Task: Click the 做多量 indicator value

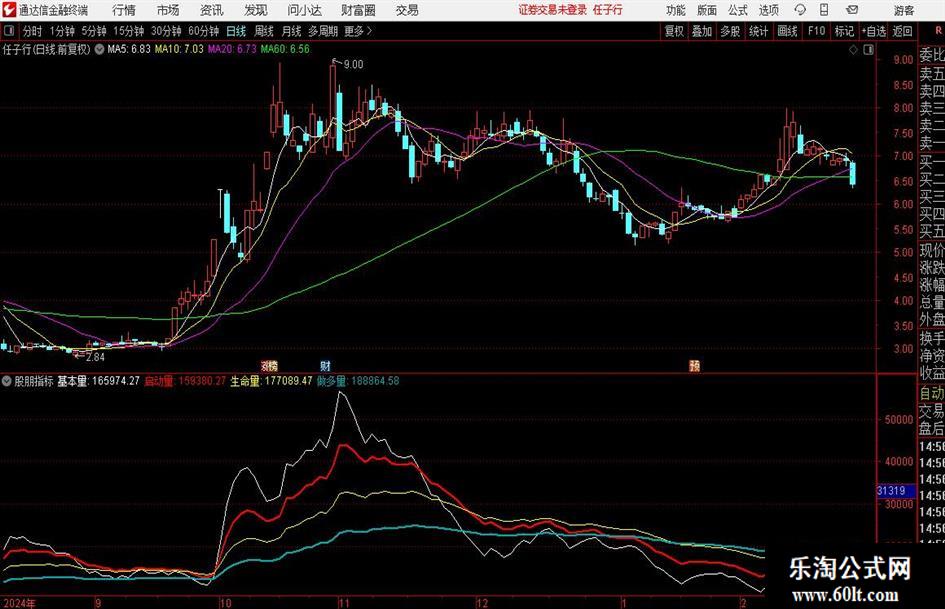Action: [358, 381]
